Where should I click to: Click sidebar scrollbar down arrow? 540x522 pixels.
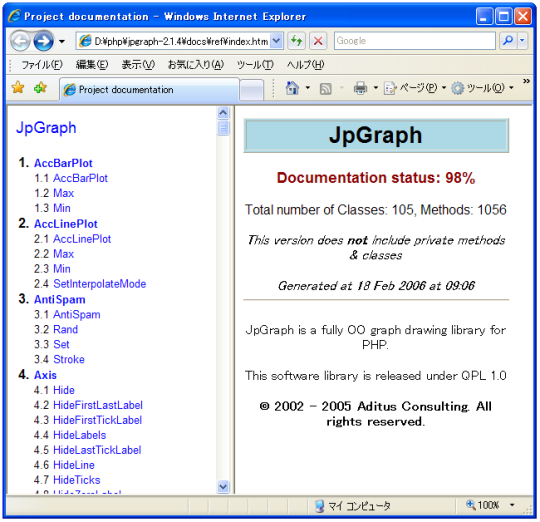(223, 487)
